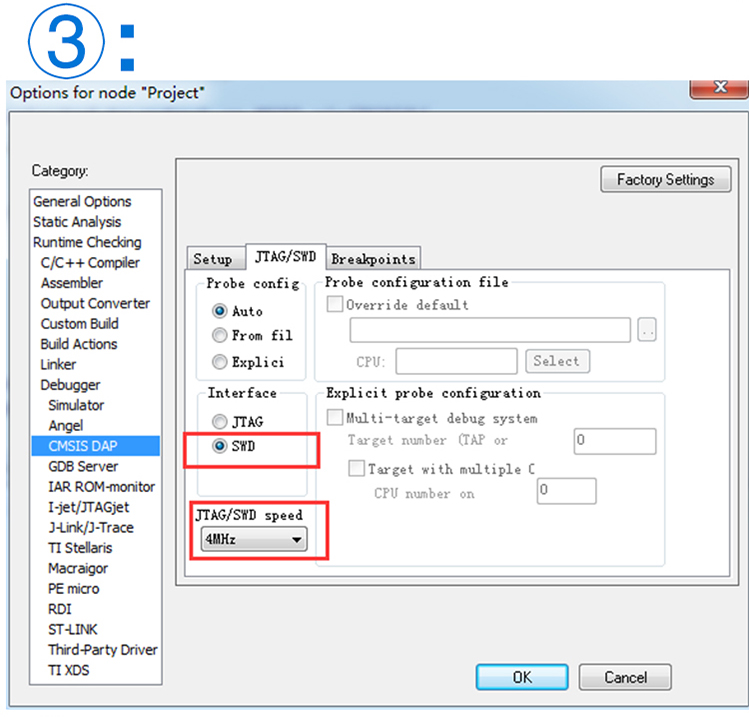The image size is (749, 717).
Task: Open the Output Converter category
Action: tap(95, 303)
